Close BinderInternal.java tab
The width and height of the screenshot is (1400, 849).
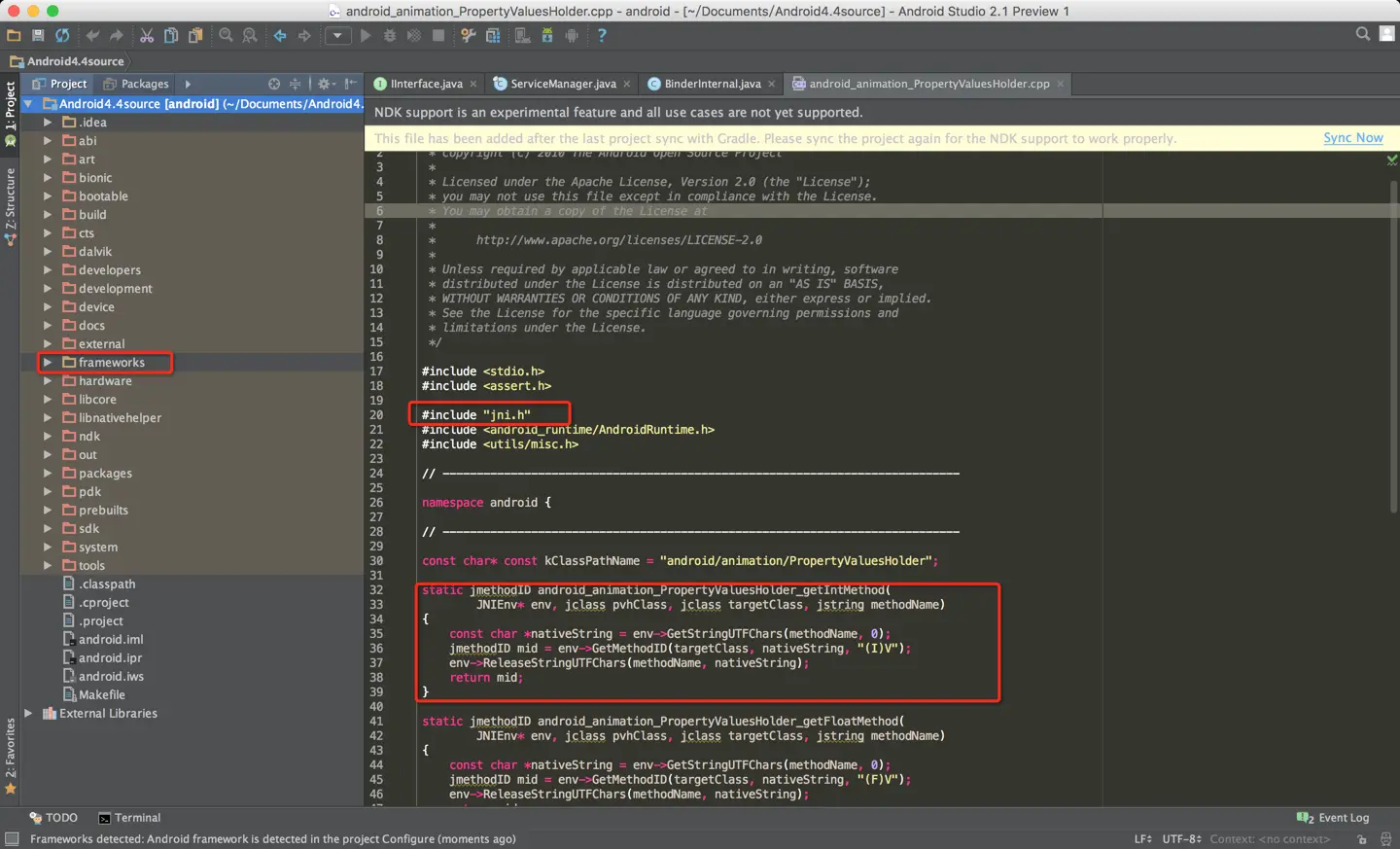[x=772, y=84]
